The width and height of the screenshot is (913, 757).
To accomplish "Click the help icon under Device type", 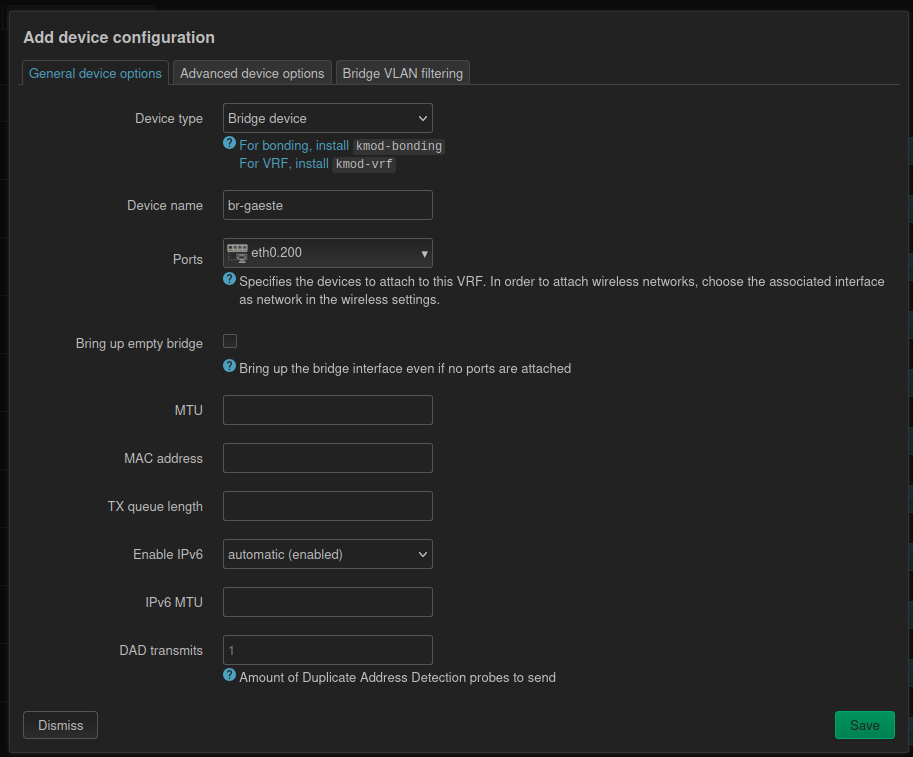I will 229,143.
